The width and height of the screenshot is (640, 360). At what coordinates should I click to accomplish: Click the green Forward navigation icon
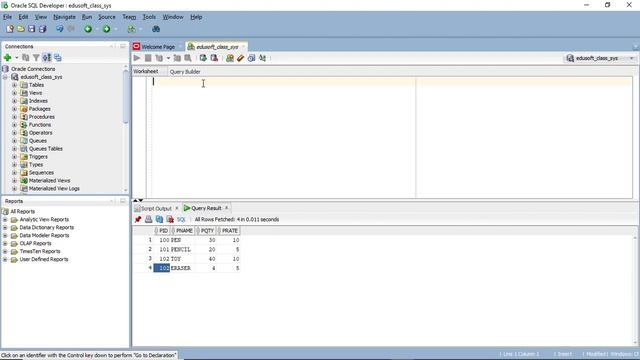click(x=107, y=29)
